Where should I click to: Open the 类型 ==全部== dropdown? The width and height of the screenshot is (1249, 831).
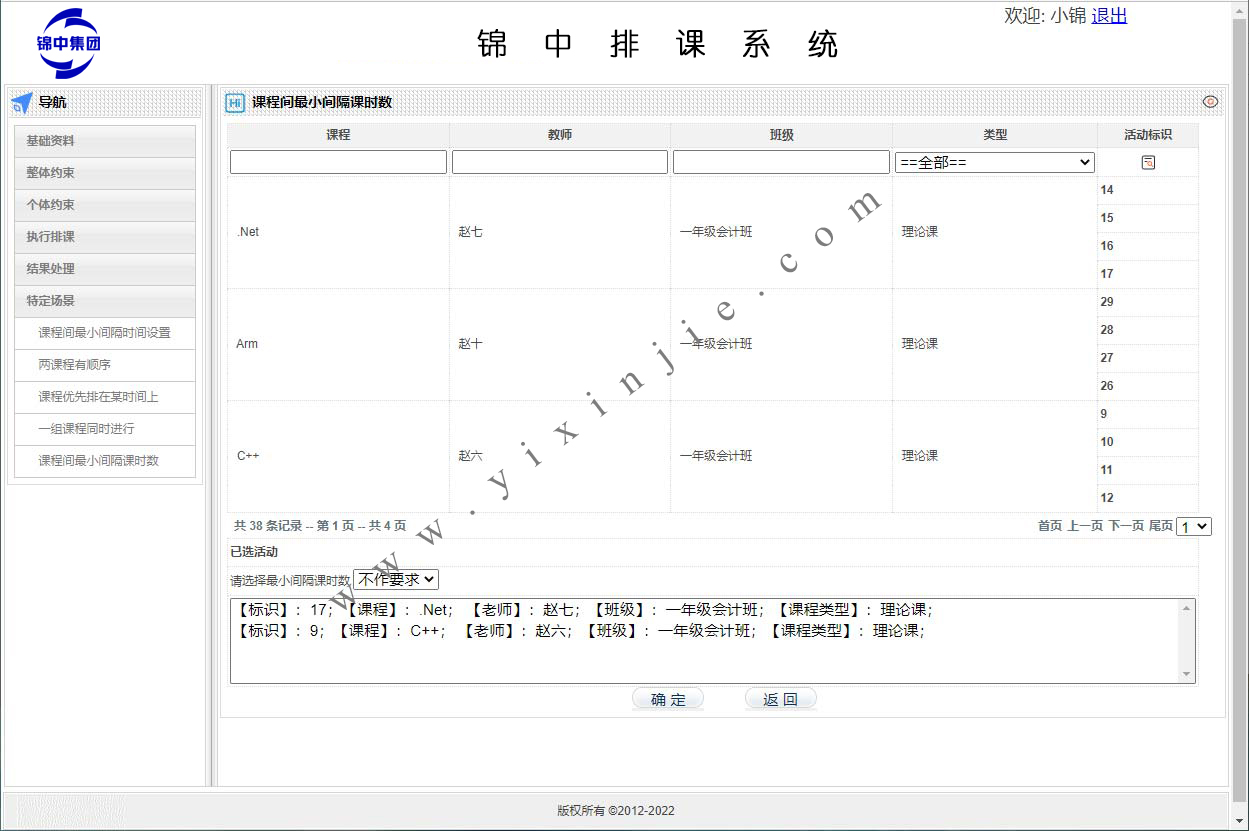[x=995, y=162]
